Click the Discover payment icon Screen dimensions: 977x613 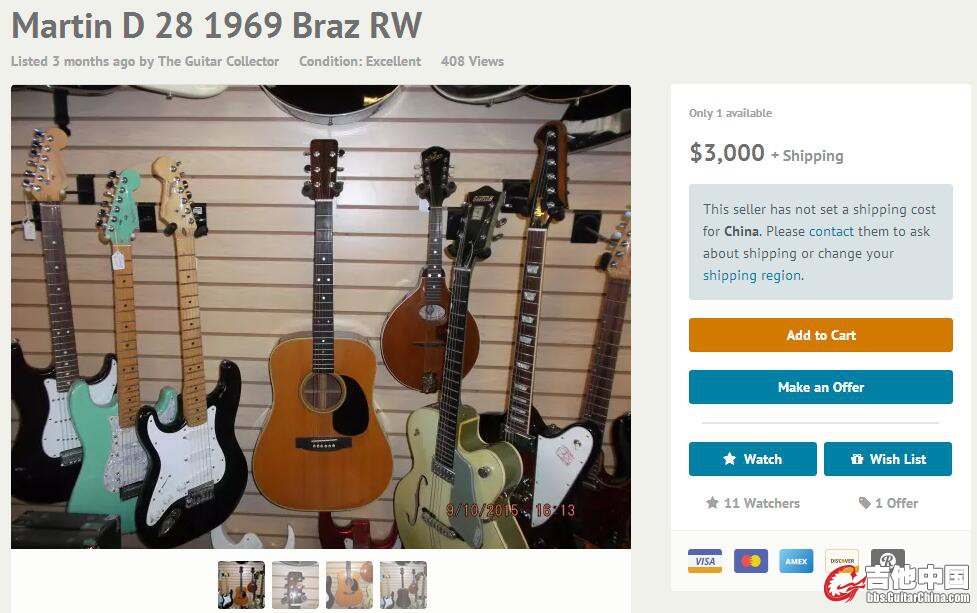[842, 560]
